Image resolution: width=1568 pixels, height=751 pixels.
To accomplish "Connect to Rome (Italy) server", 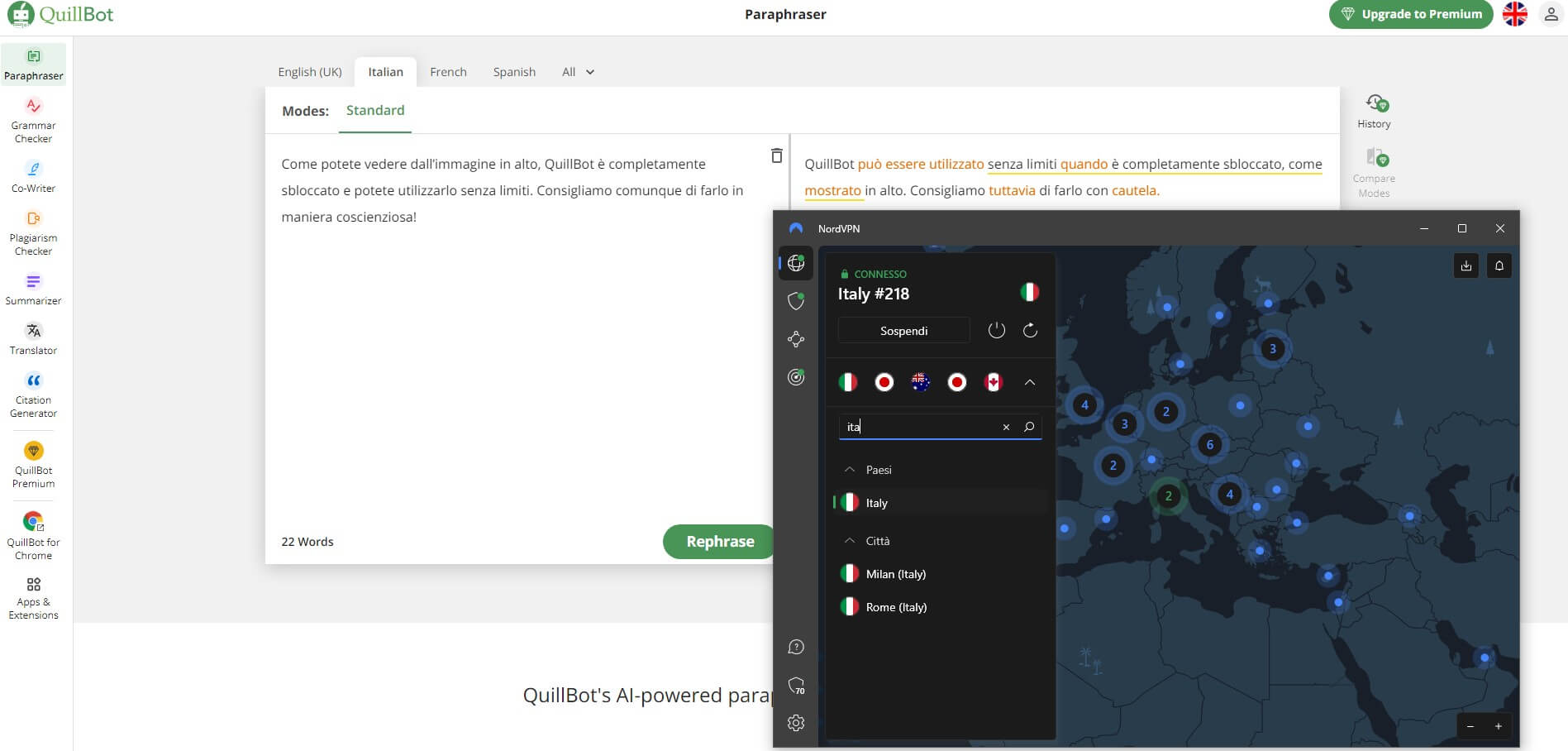I will [940, 607].
